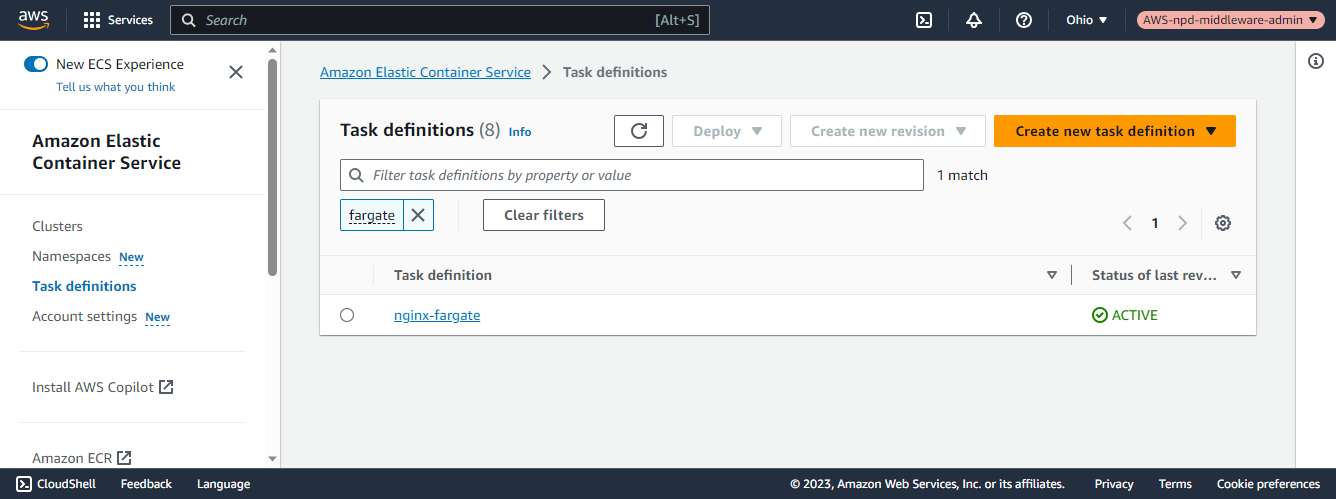Click the AWS logo home icon
The image size is (1336, 499).
click(33, 19)
